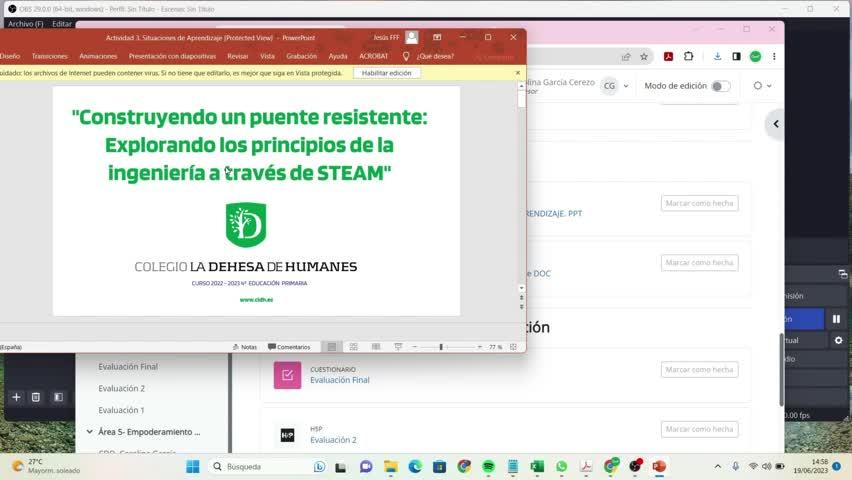This screenshot has height=480, width=852.
Task: Click OBS add scene plus icon
Action: tap(16, 397)
